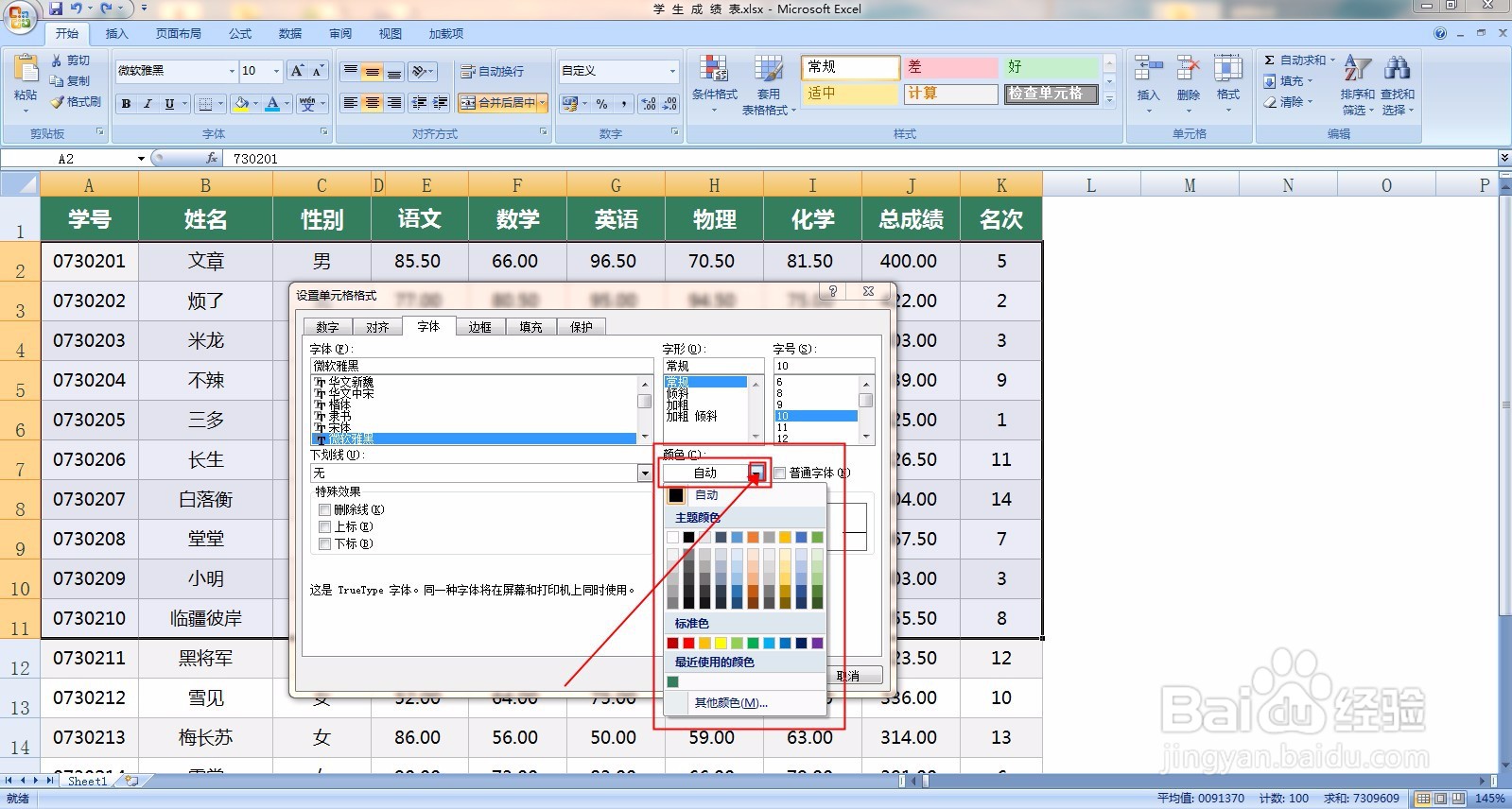Open the Merge & Center dropdown arrow
The width and height of the screenshot is (1512, 809).
tap(543, 103)
